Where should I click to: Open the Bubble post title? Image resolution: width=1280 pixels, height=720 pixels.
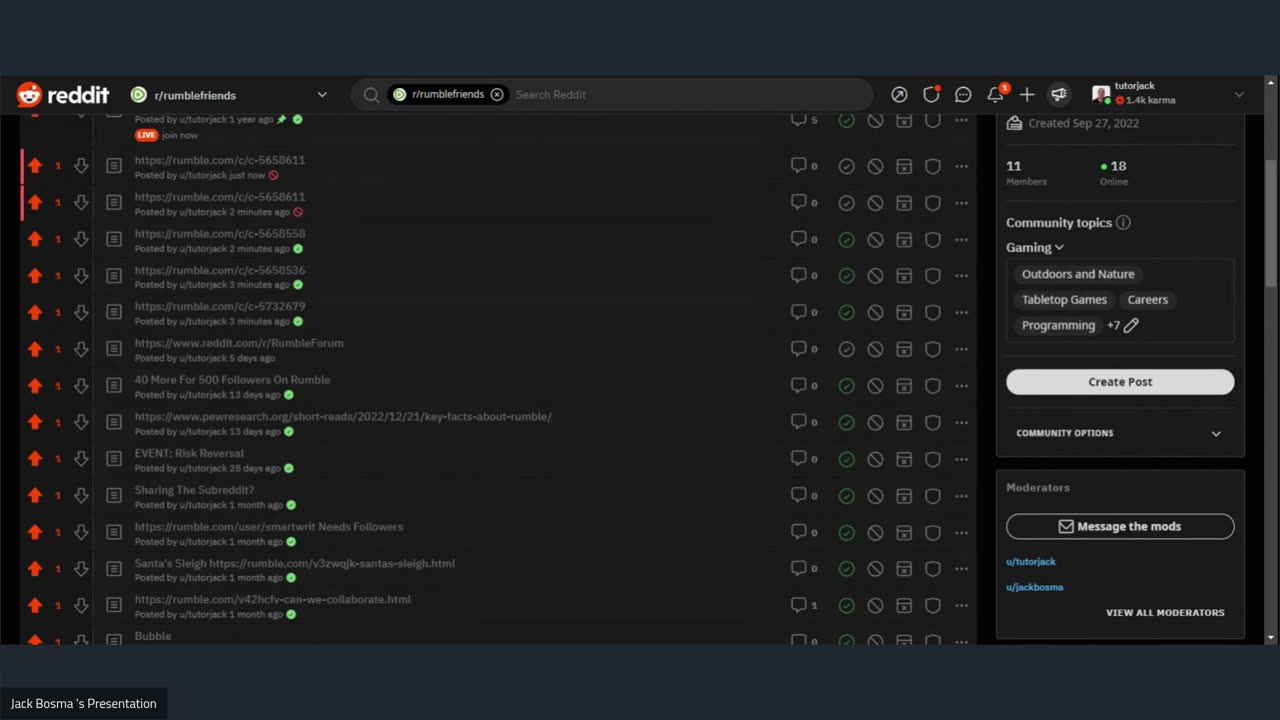click(x=153, y=636)
